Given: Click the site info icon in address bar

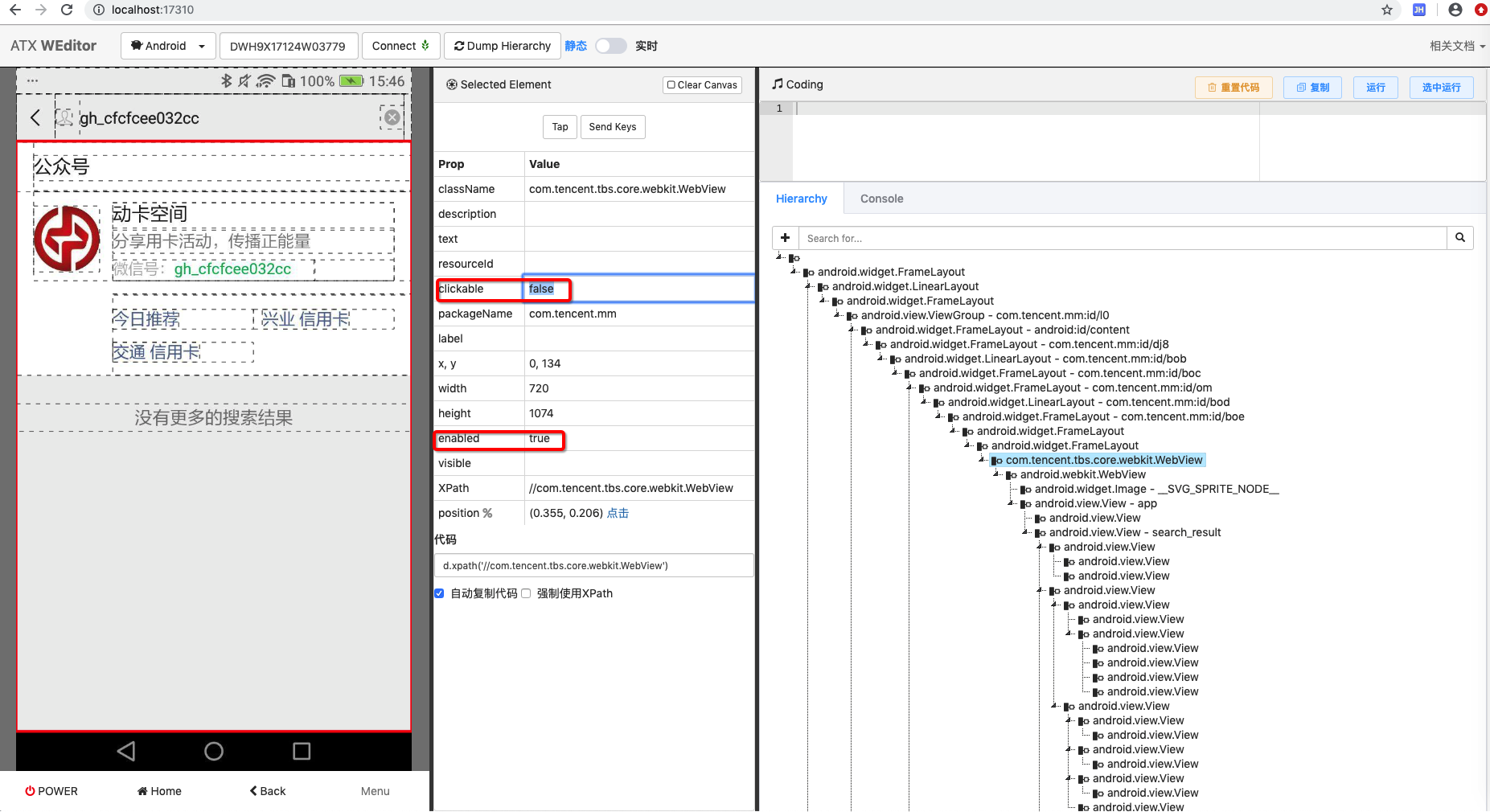Looking at the screenshot, I should pos(98,10).
